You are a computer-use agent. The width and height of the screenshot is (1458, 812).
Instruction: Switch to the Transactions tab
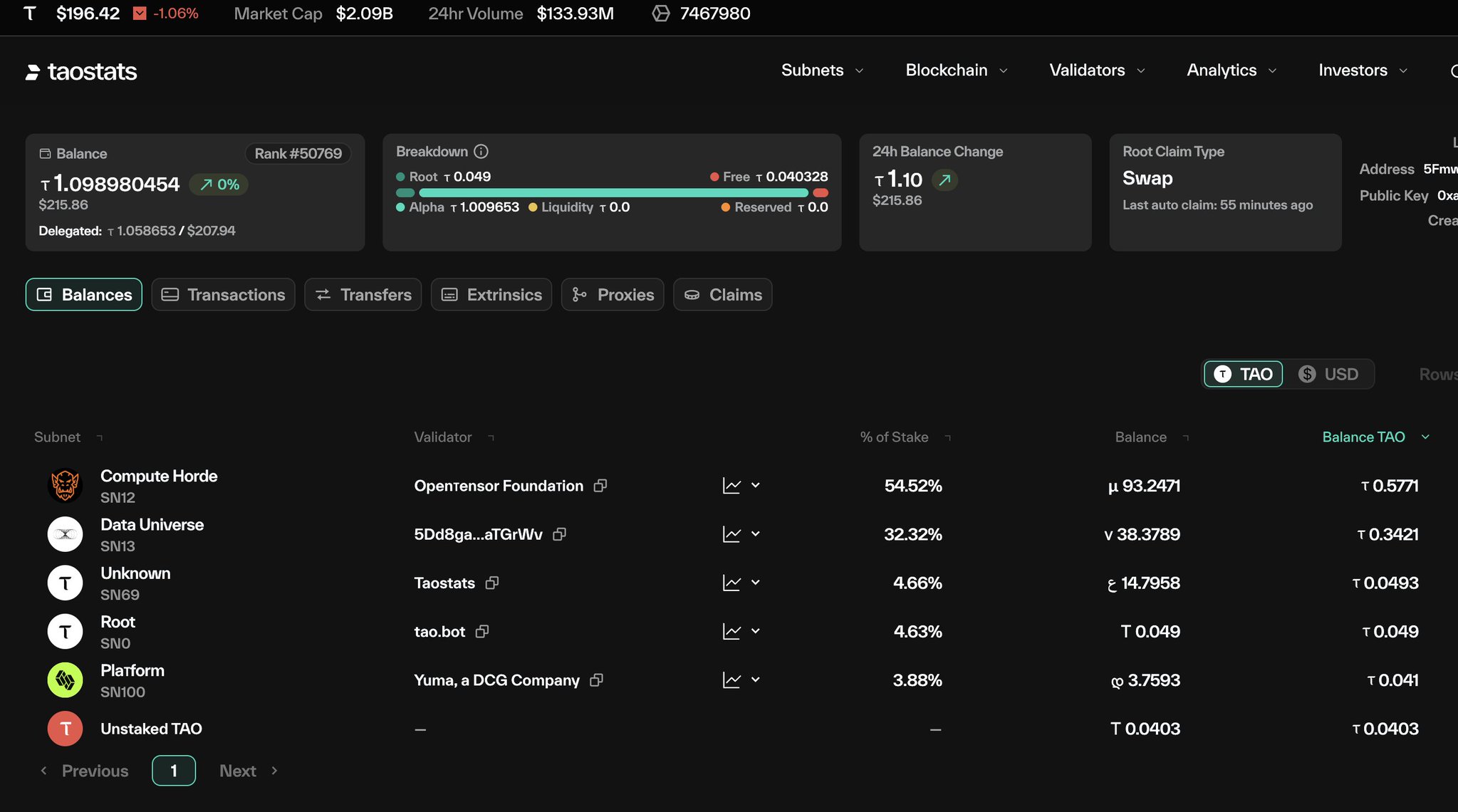[224, 295]
